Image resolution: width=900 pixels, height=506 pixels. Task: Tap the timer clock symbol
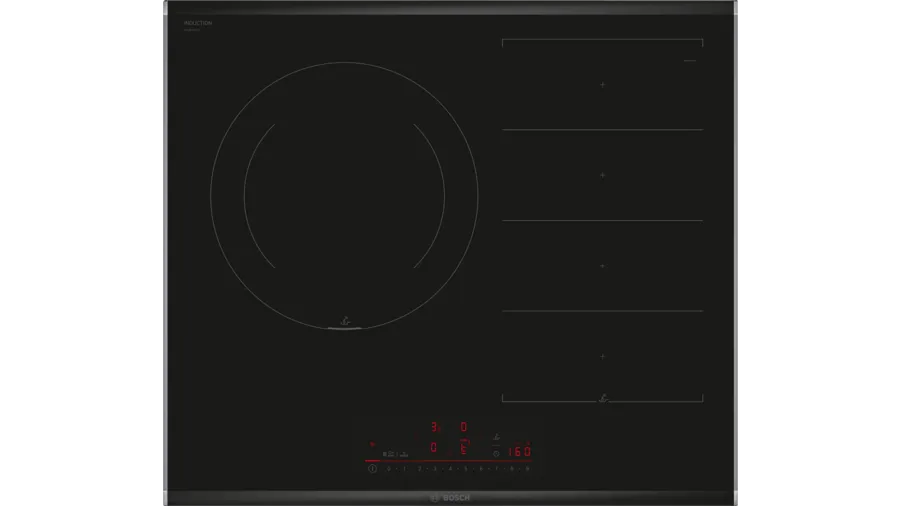(x=496, y=454)
